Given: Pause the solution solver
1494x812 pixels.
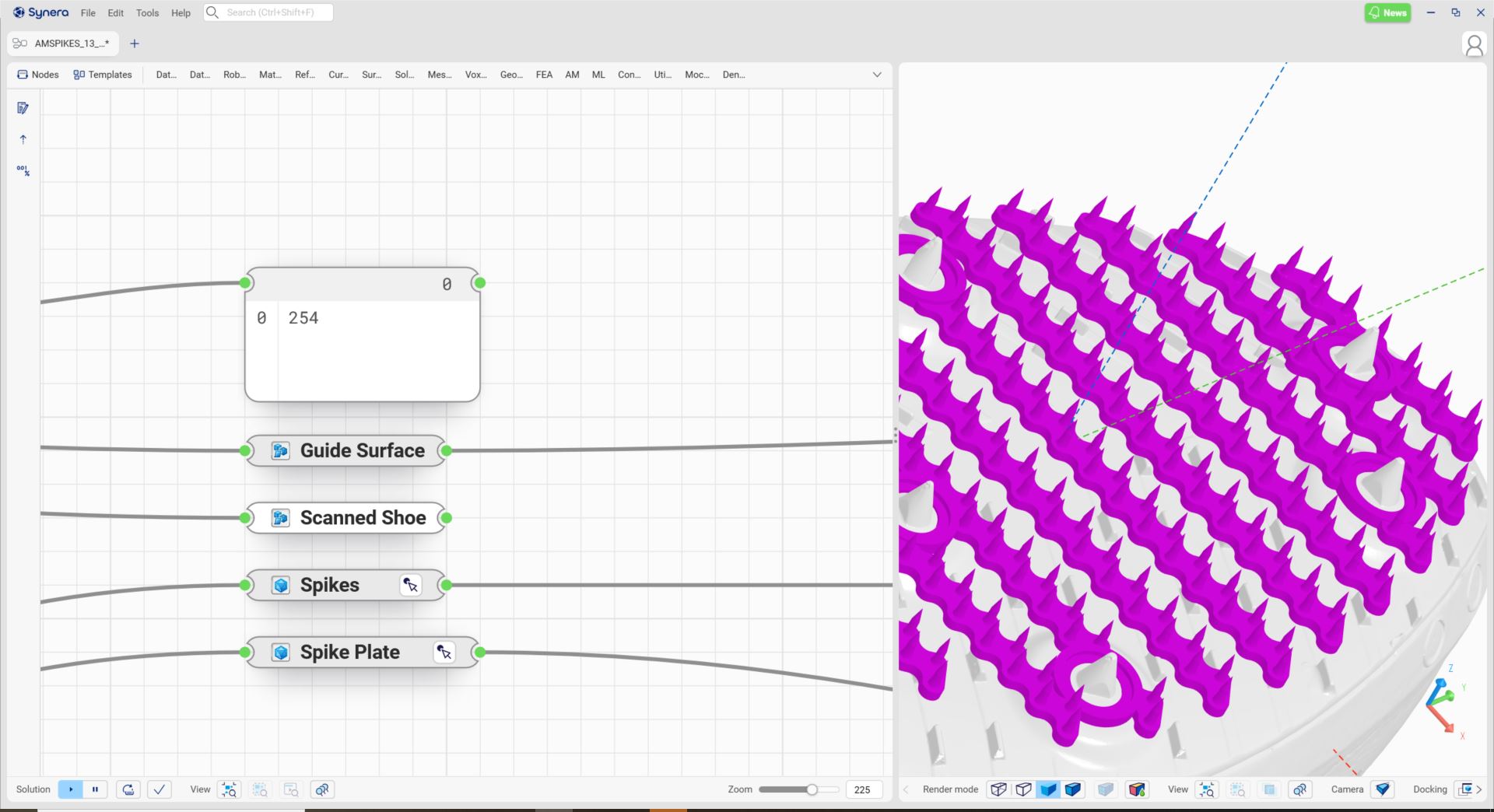Looking at the screenshot, I should (x=95, y=789).
